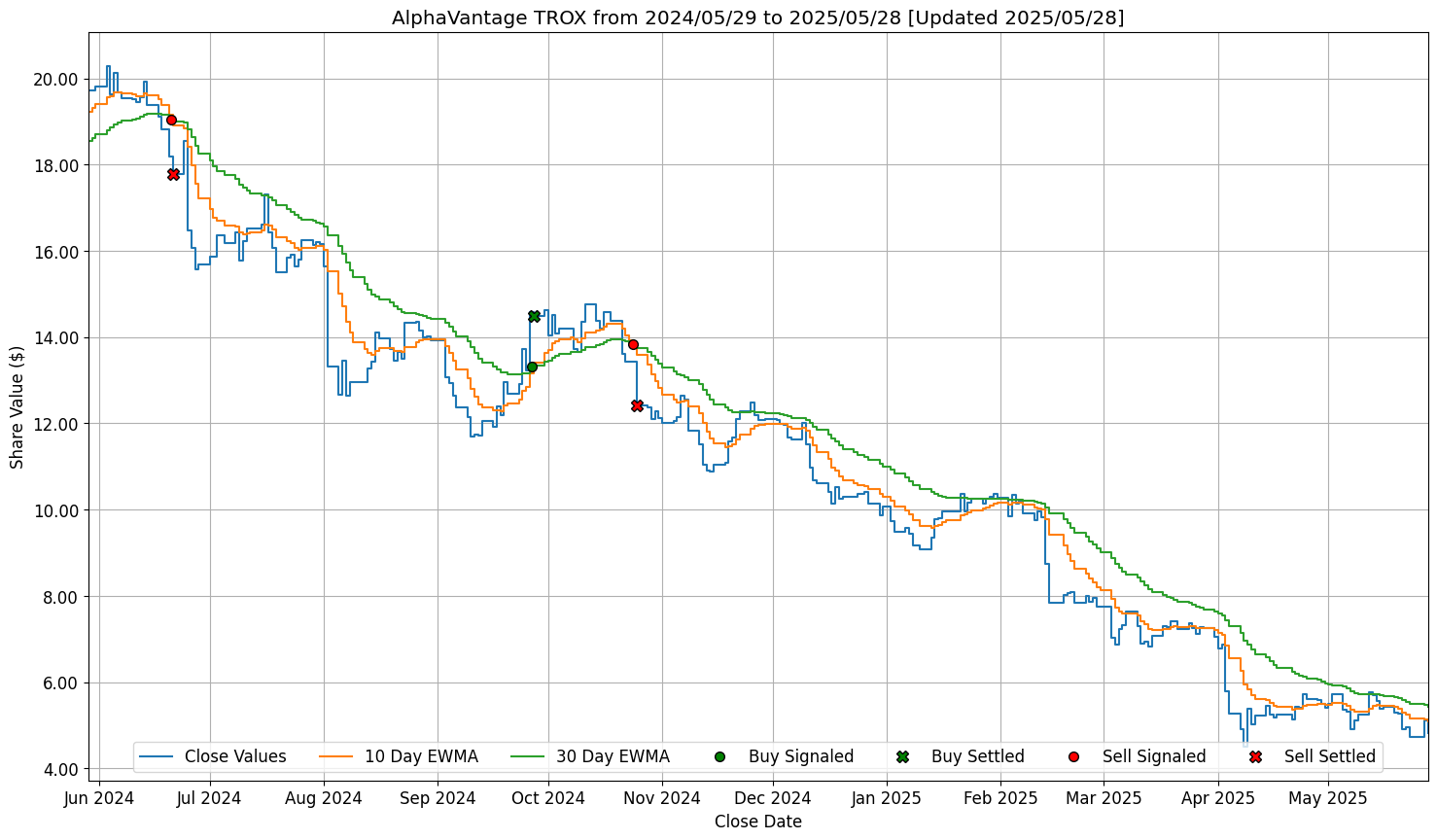Click the June 2024 sell settled red X
The height and width of the screenshot is (840, 1437).
[173, 174]
